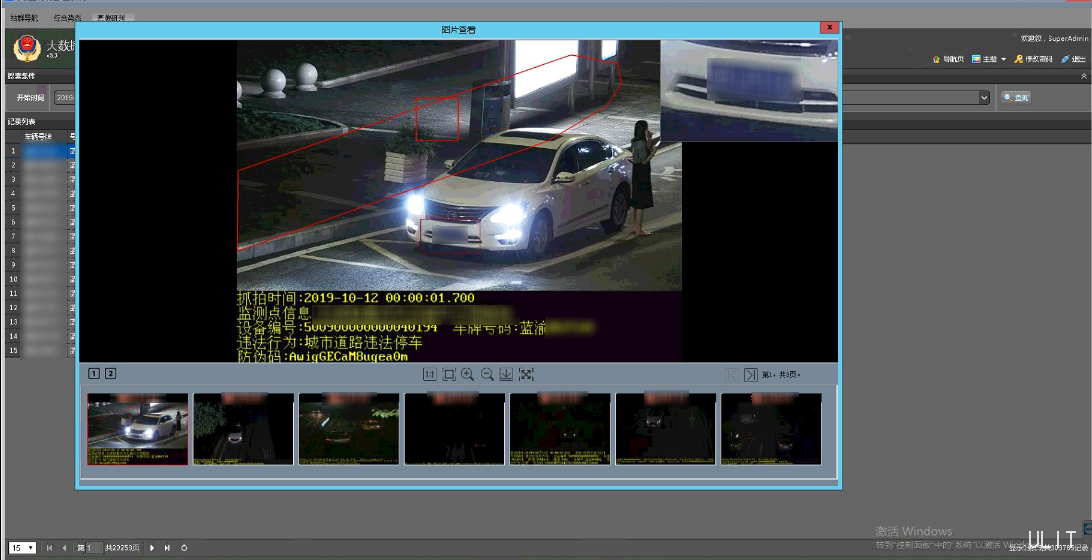Image resolution: width=1092 pixels, height=560 pixels.
Task: Close the image viewer dialog
Action: click(x=828, y=29)
